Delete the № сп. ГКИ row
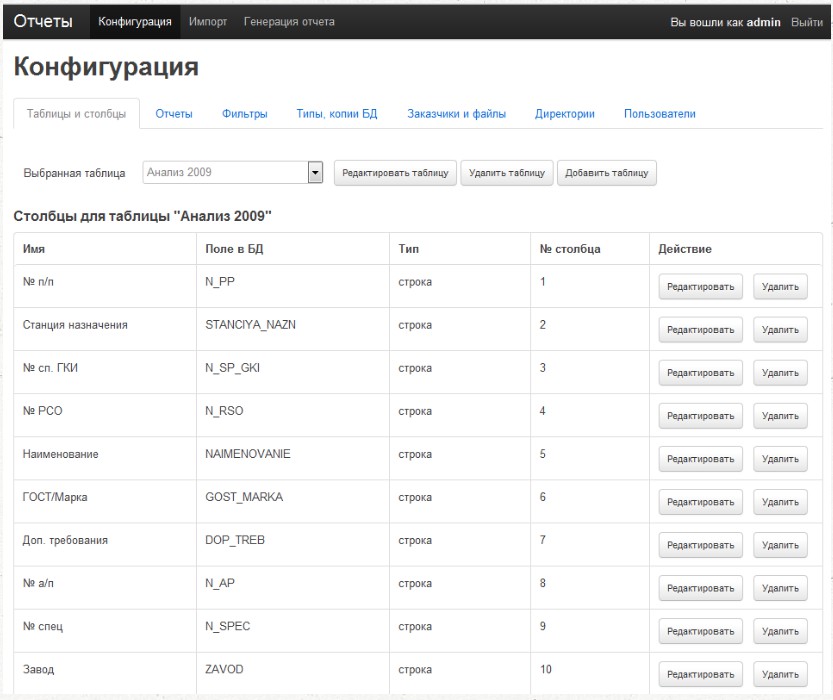Screen dimensions: 833x700 (x=780, y=373)
